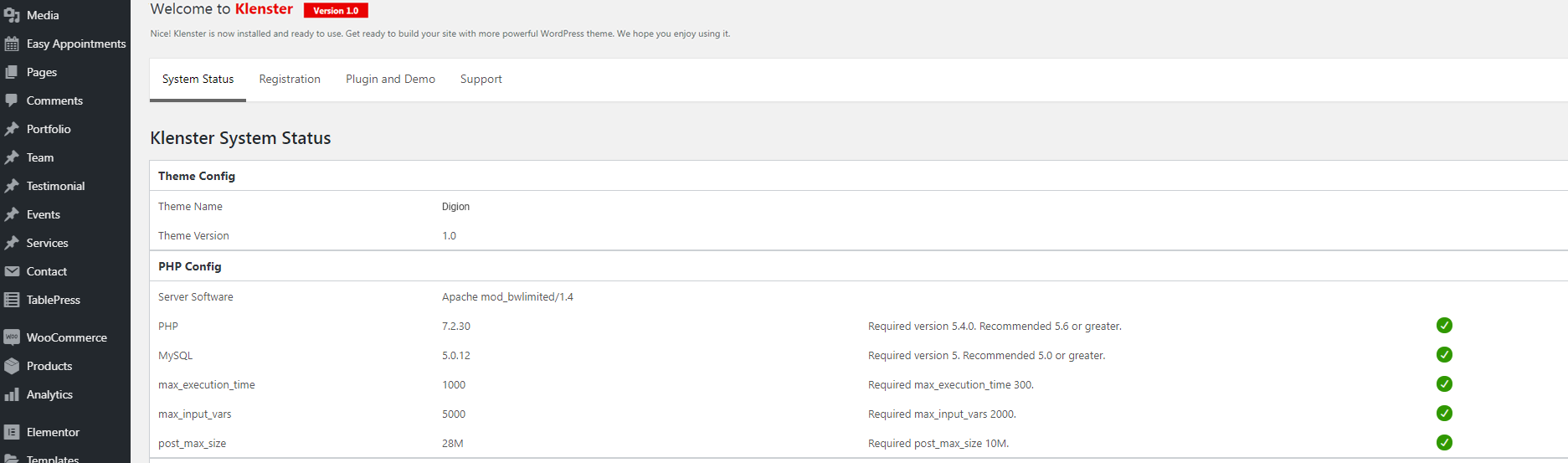Open the Plugin and Demo tab
The width and height of the screenshot is (1568, 463).
390,80
